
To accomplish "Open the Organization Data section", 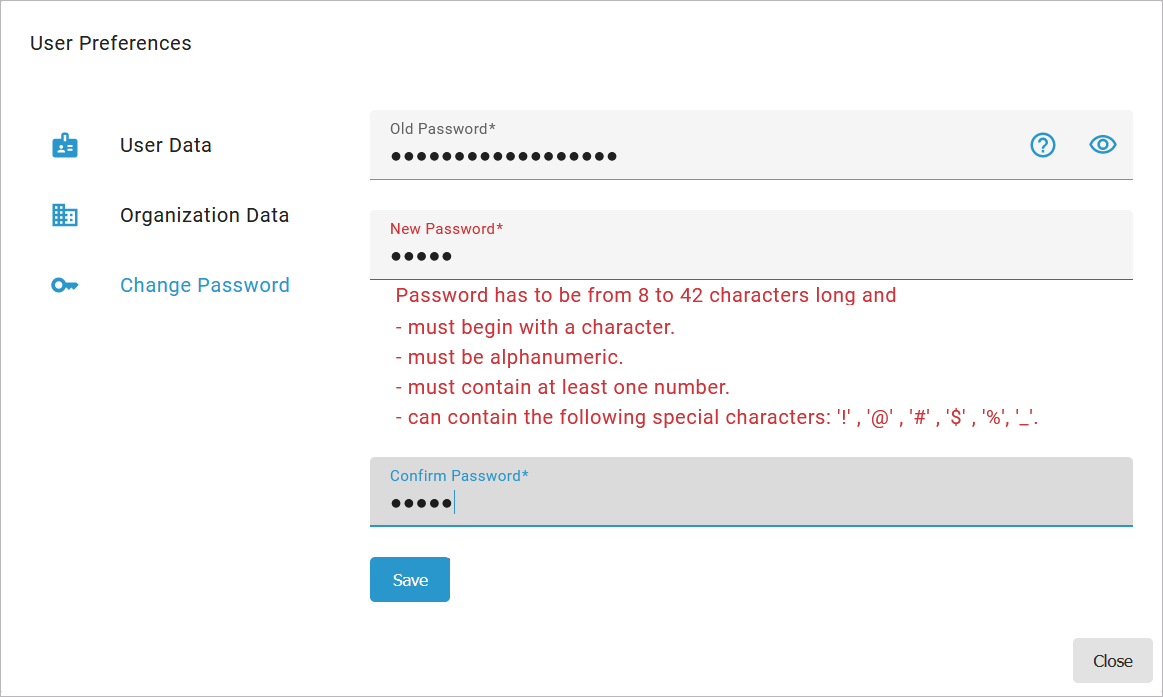I will click(204, 214).
